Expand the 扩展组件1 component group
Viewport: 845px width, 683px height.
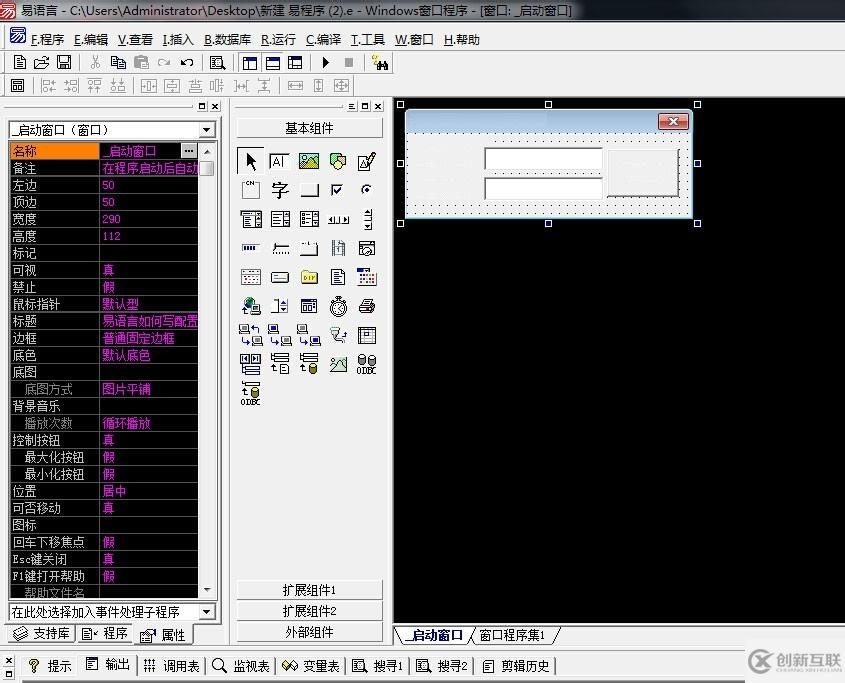coord(309,590)
